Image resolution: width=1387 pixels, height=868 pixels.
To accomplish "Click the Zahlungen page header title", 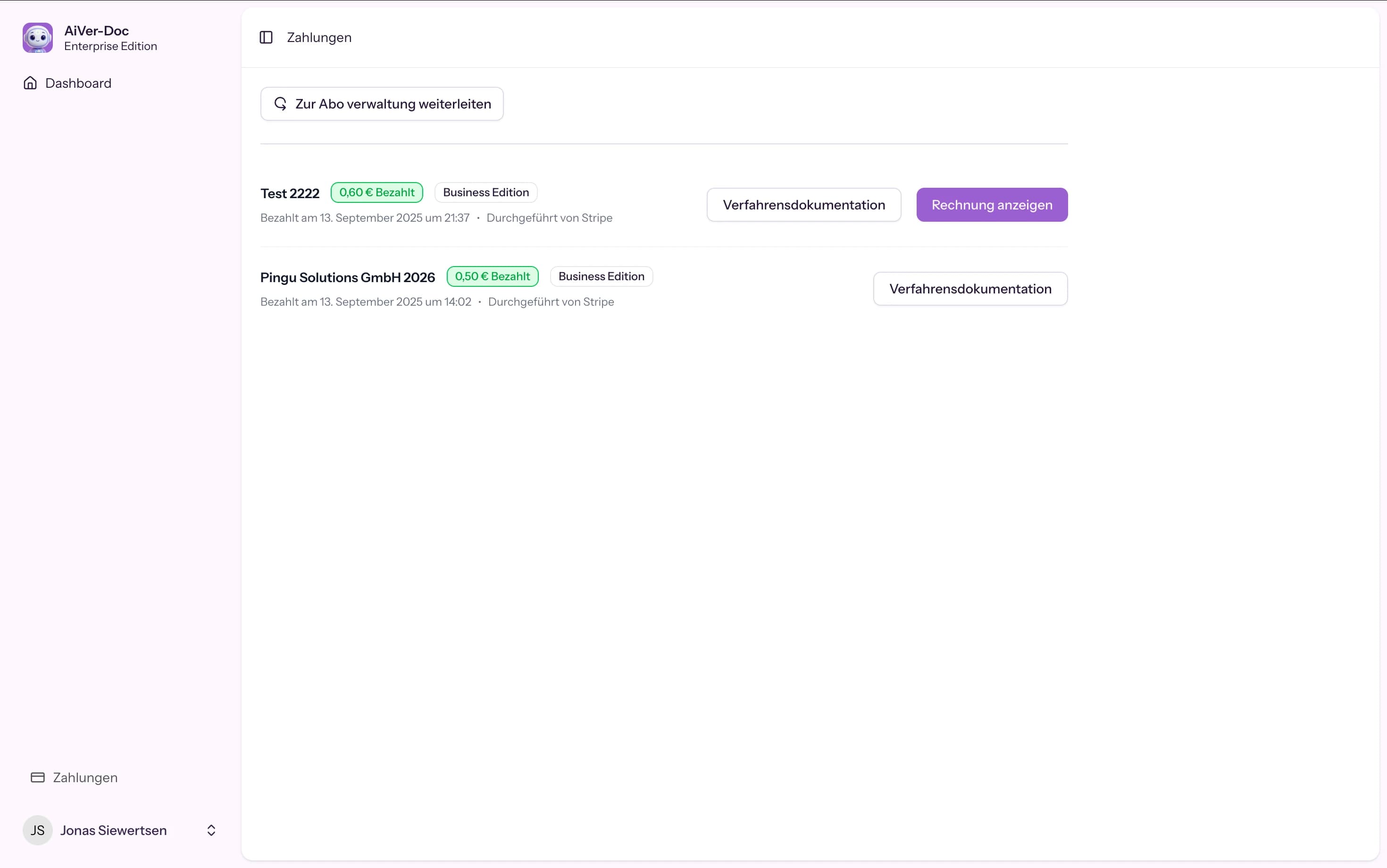I will (x=319, y=37).
